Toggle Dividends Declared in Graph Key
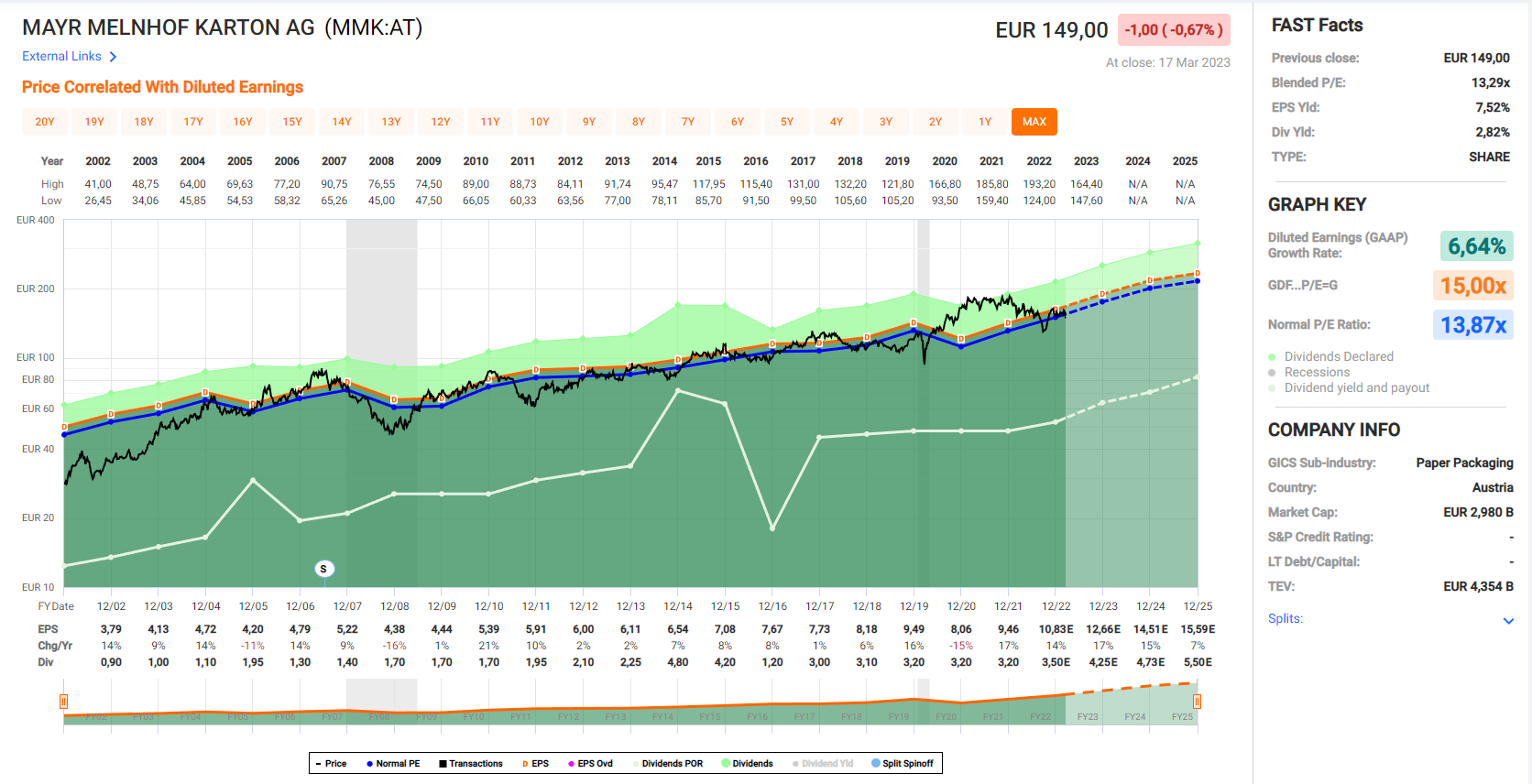 [x=1338, y=357]
